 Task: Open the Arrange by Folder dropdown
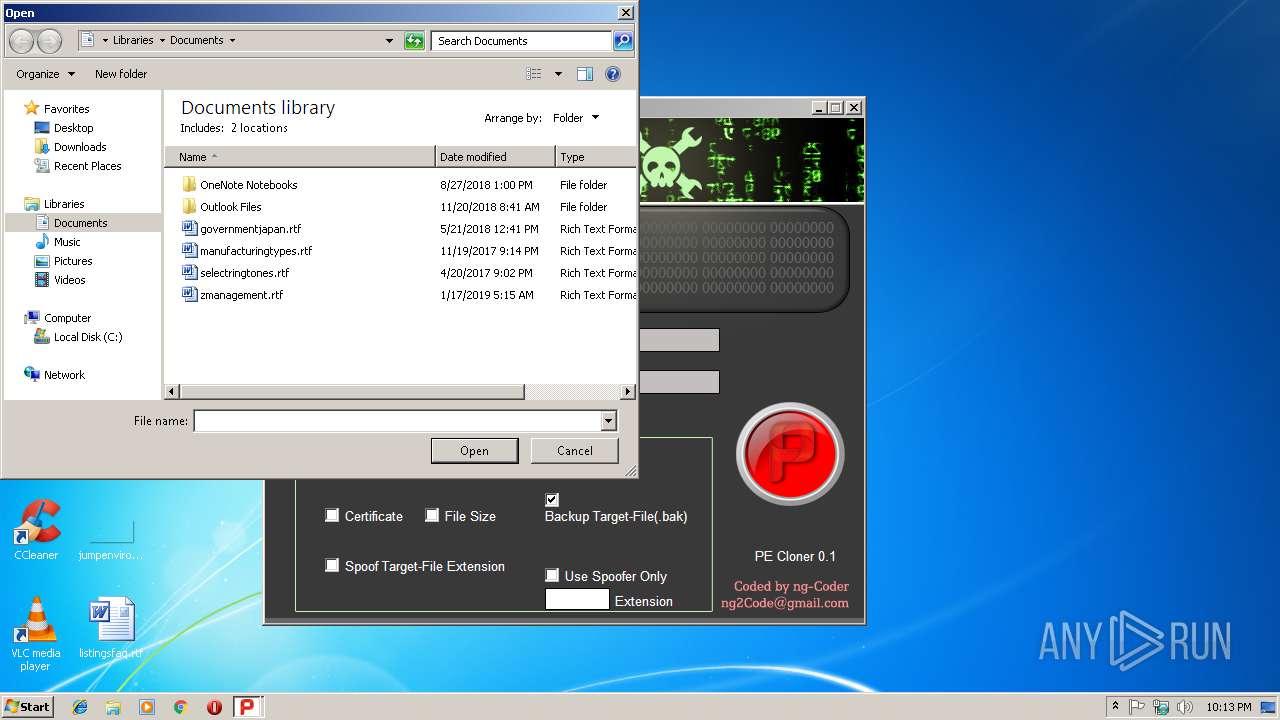click(576, 118)
